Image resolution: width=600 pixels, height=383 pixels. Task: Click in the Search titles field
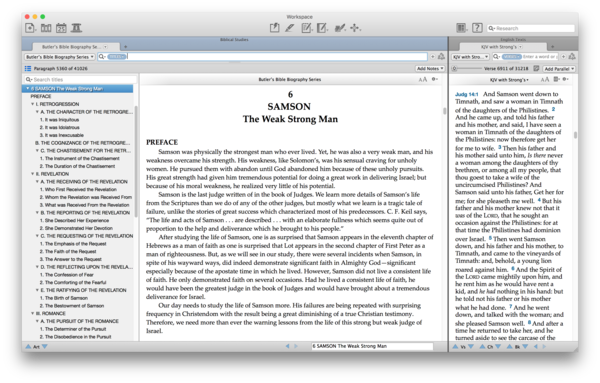tap(80, 80)
